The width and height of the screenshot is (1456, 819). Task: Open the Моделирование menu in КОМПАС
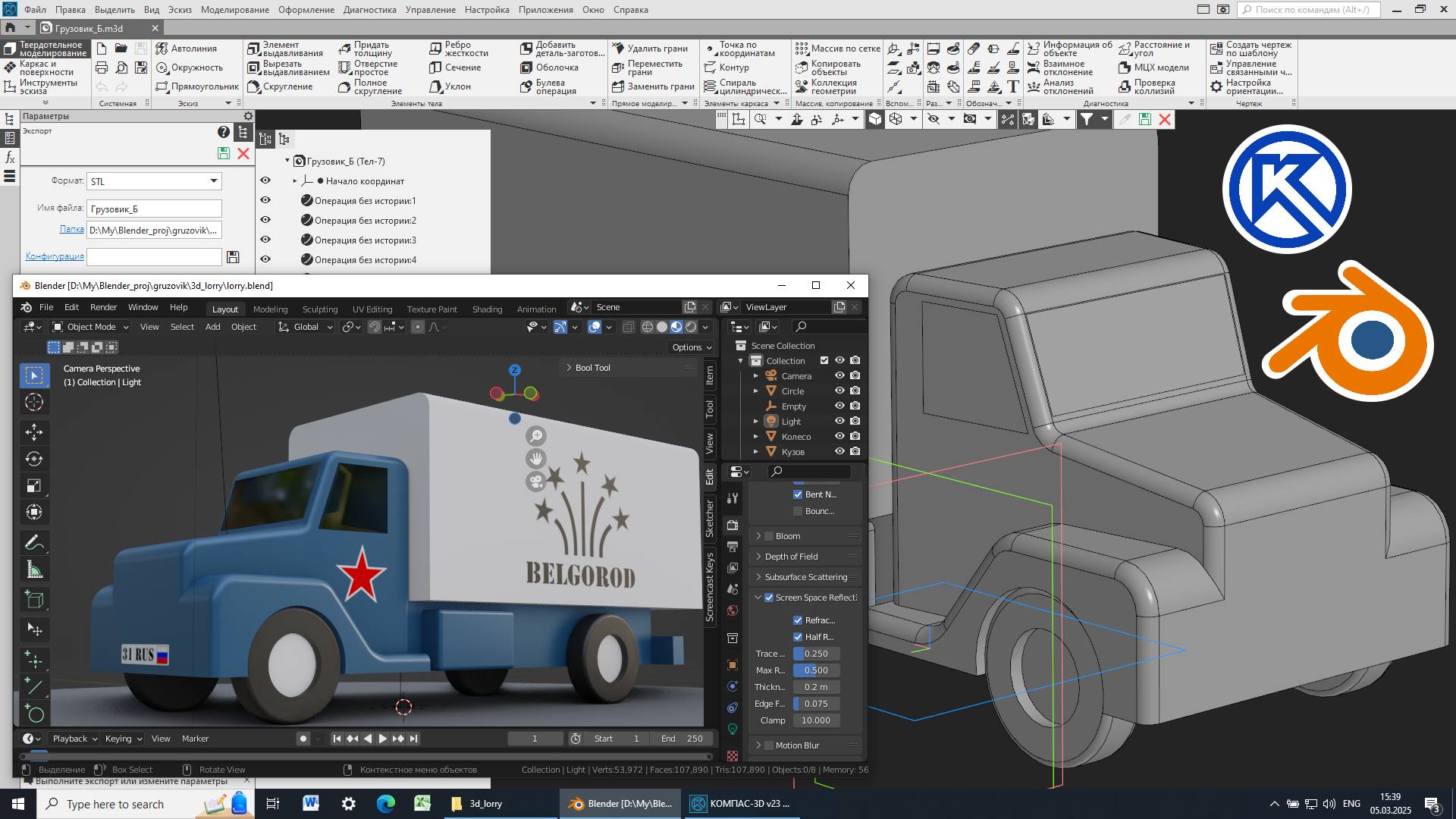234,10
